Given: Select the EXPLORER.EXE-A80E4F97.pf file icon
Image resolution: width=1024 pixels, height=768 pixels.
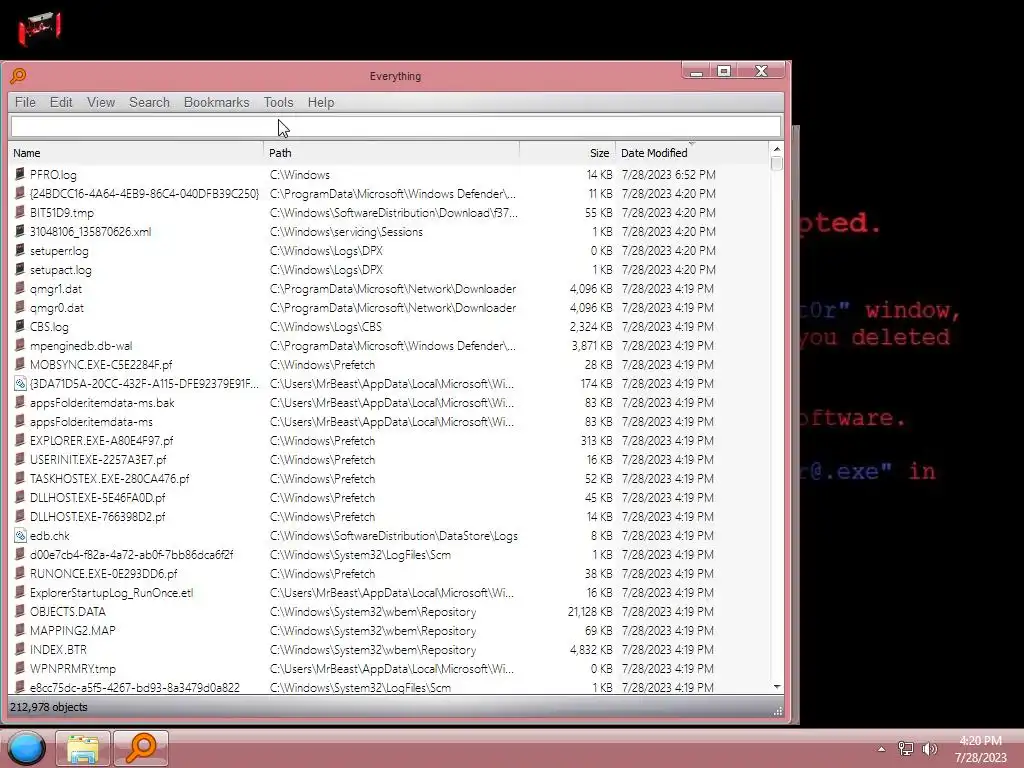Looking at the screenshot, I should pos(20,440).
